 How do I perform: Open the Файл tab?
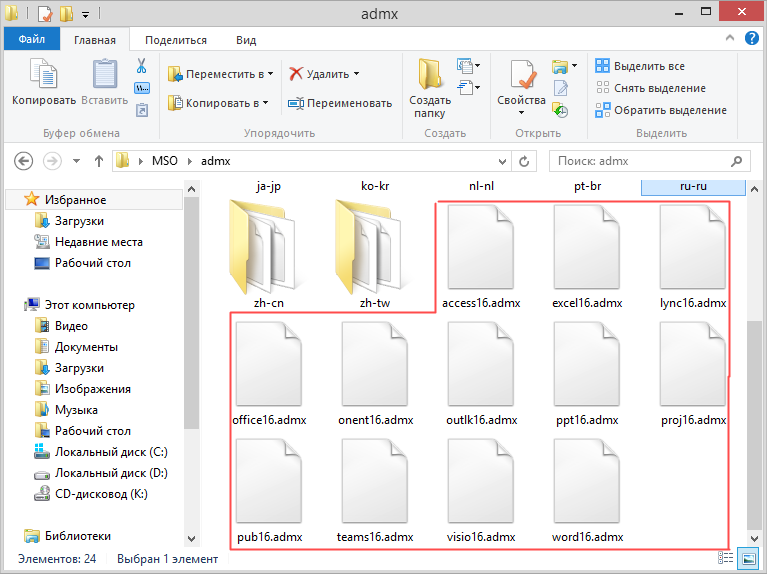pyautogui.click(x=32, y=39)
